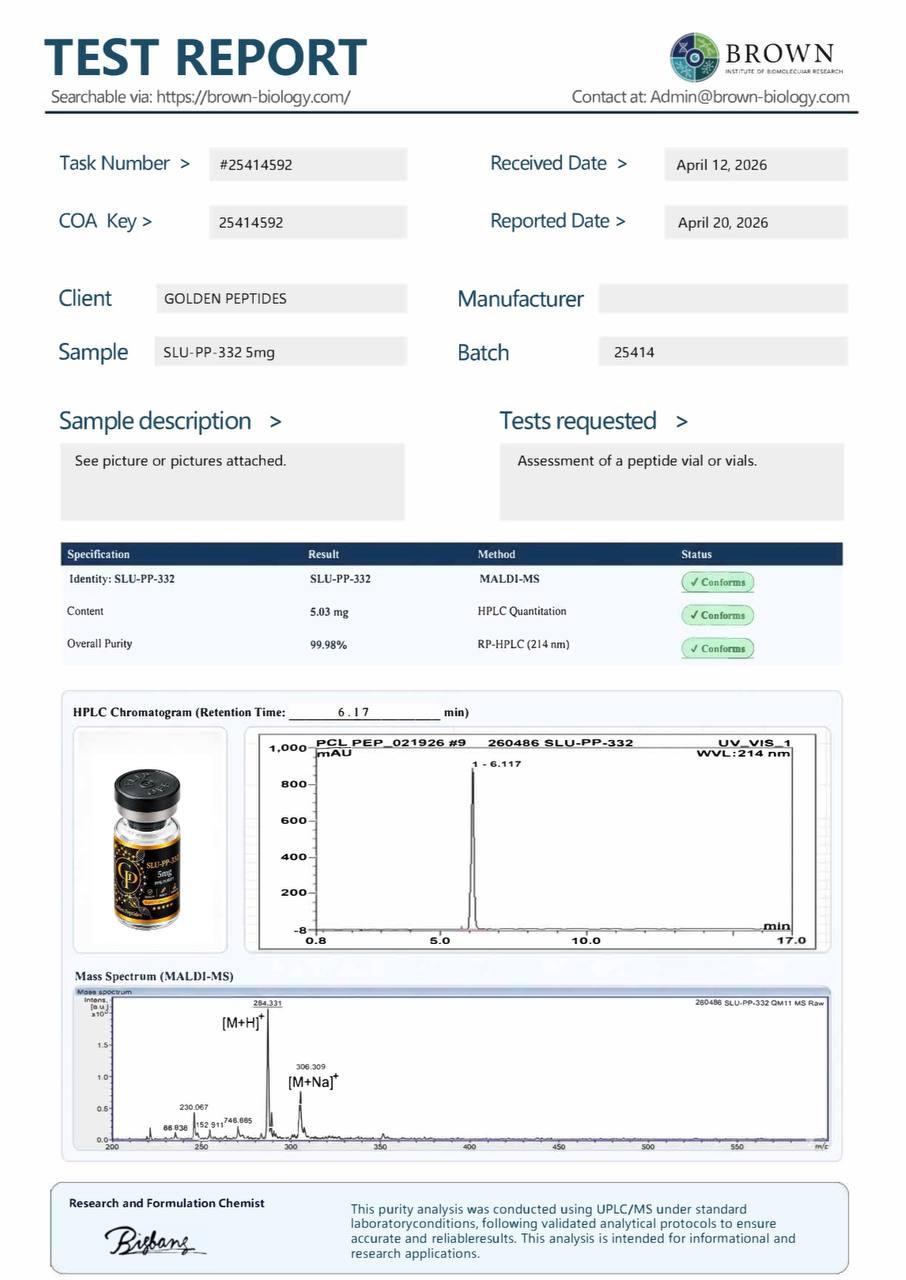Click the Status column header
The width and height of the screenshot is (906, 1280).
(x=697, y=554)
